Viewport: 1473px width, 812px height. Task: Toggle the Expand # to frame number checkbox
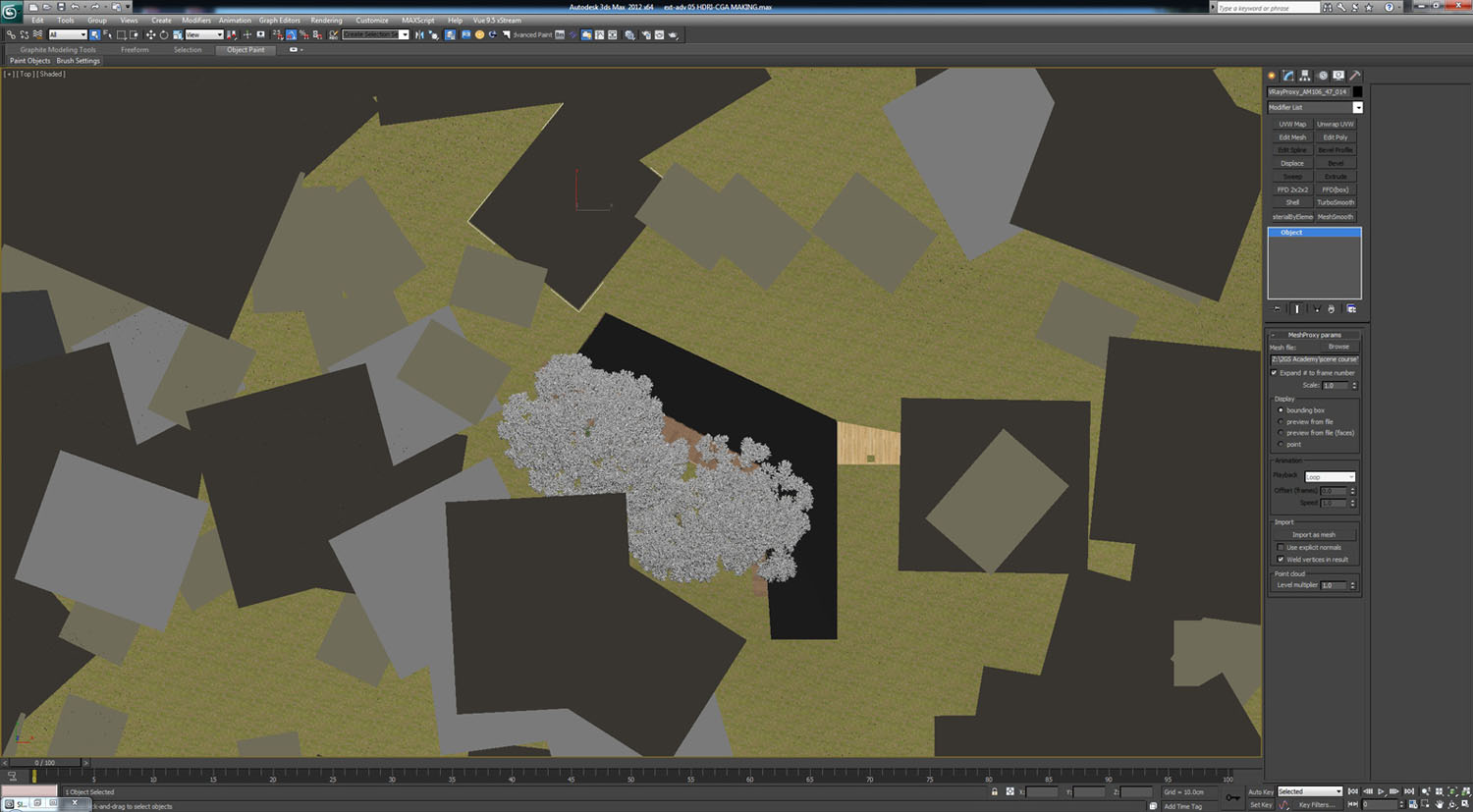1275,373
